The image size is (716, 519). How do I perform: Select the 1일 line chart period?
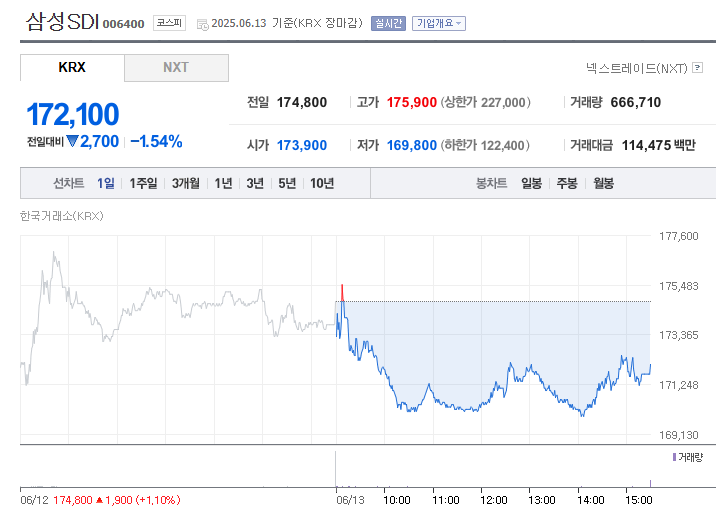pyautogui.click(x=105, y=183)
